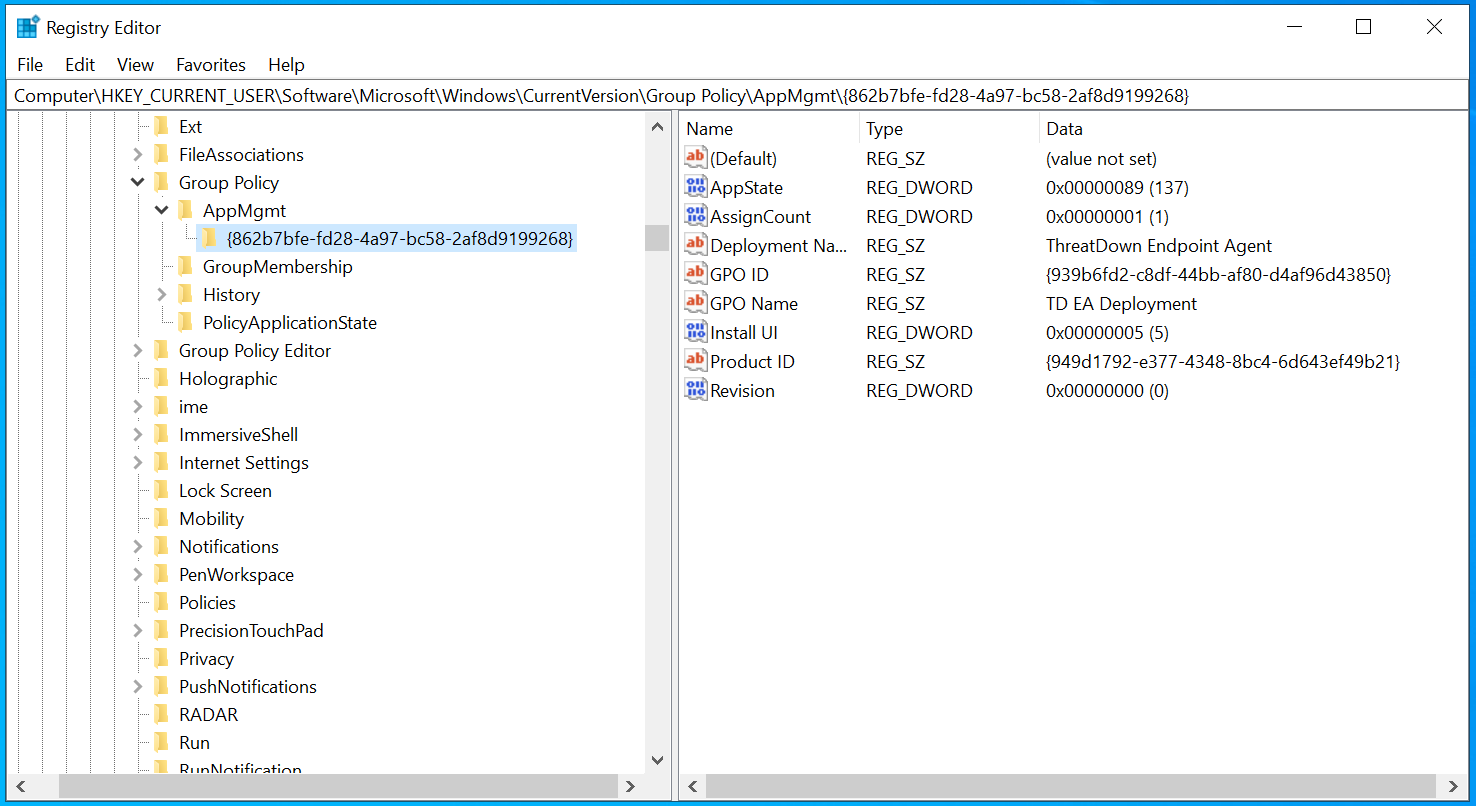Viewport: 1476px width, 806px height.
Task: Open the Favorites menu
Action: click(x=211, y=64)
